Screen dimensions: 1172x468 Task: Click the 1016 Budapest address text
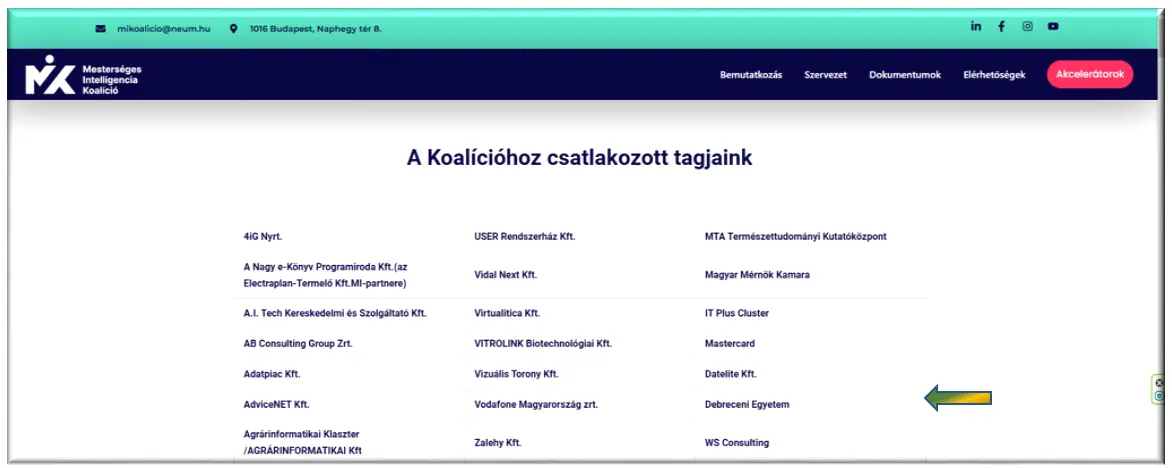pos(315,29)
